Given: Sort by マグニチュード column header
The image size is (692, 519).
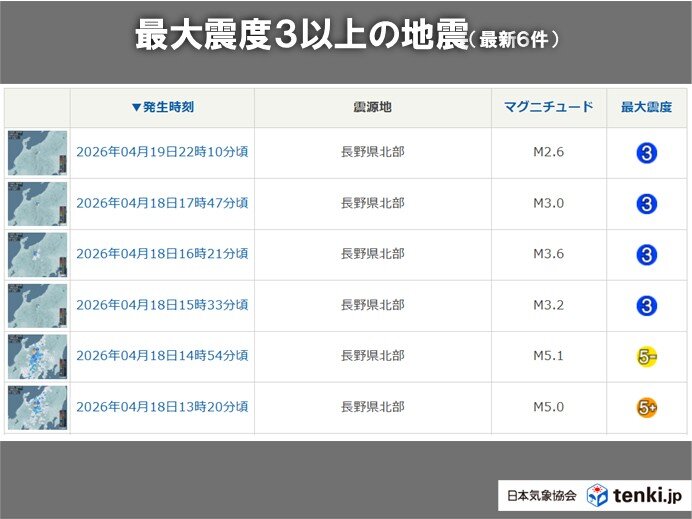Looking at the screenshot, I should (x=549, y=107).
